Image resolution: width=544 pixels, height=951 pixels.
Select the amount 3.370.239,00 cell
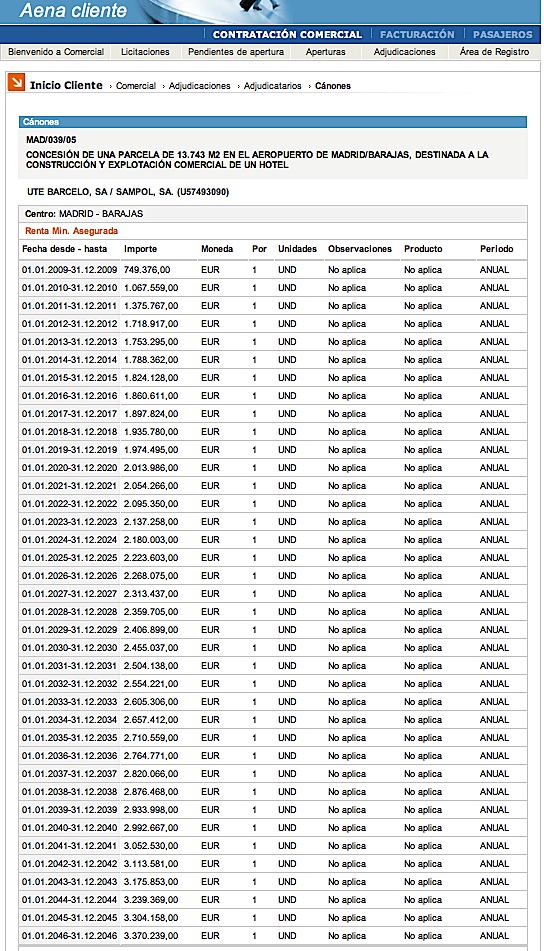coord(151,936)
